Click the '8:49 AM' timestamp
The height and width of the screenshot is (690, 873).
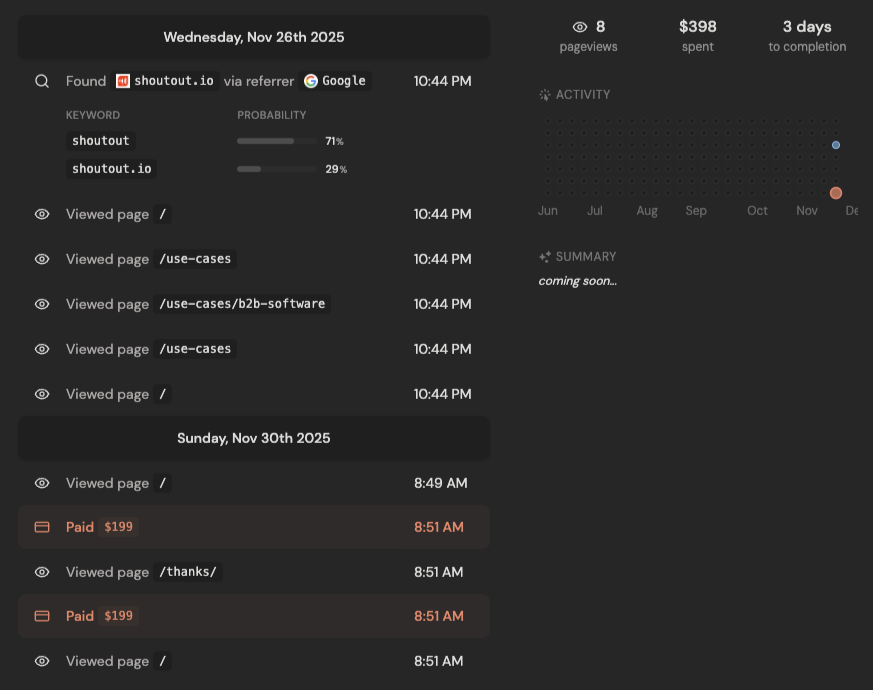[x=440, y=483]
